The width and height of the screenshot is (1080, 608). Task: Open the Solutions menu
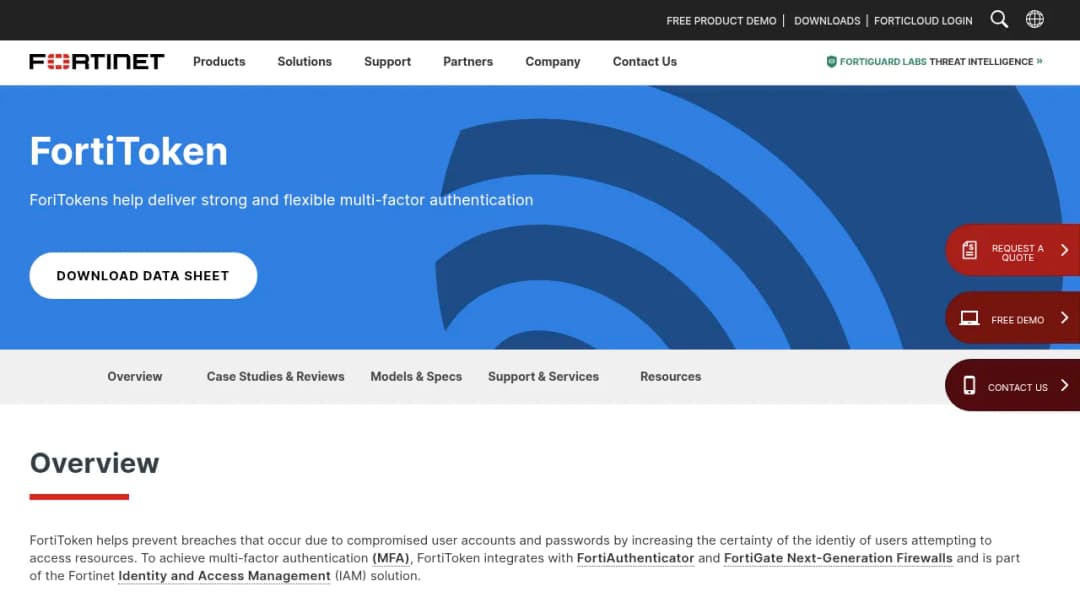pos(304,61)
